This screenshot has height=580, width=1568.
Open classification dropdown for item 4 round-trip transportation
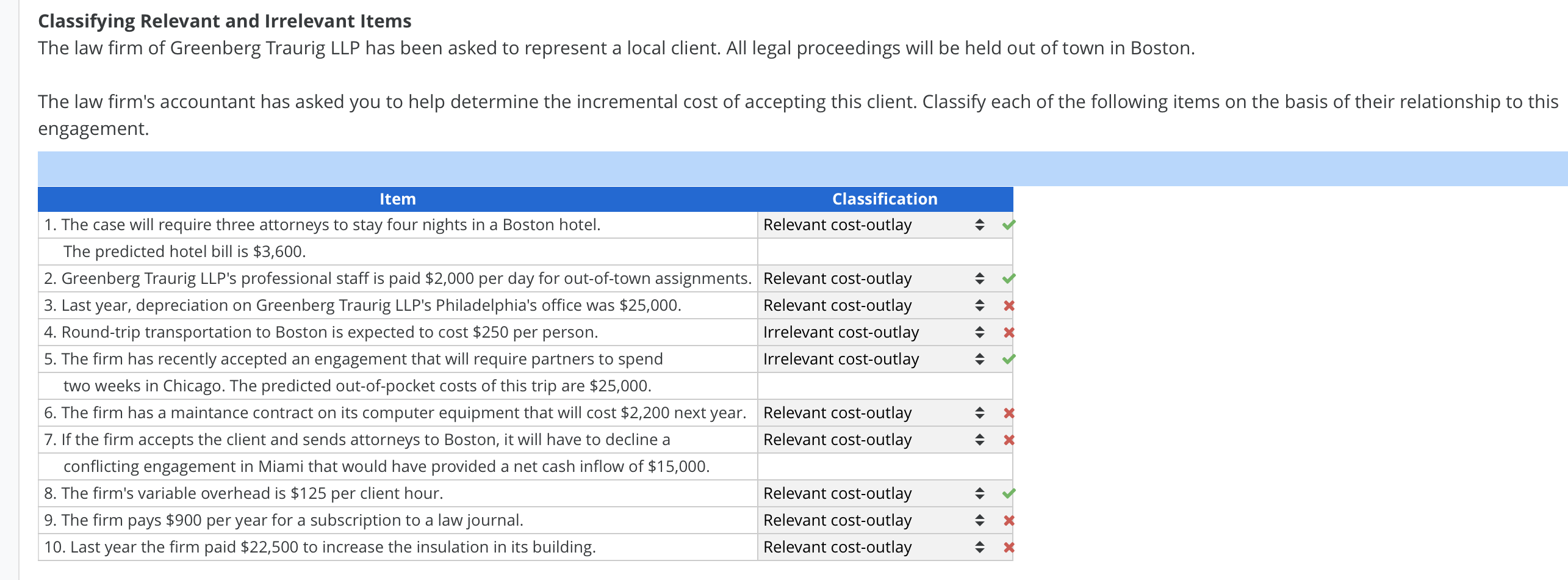pyautogui.click(x=874, y=332)
